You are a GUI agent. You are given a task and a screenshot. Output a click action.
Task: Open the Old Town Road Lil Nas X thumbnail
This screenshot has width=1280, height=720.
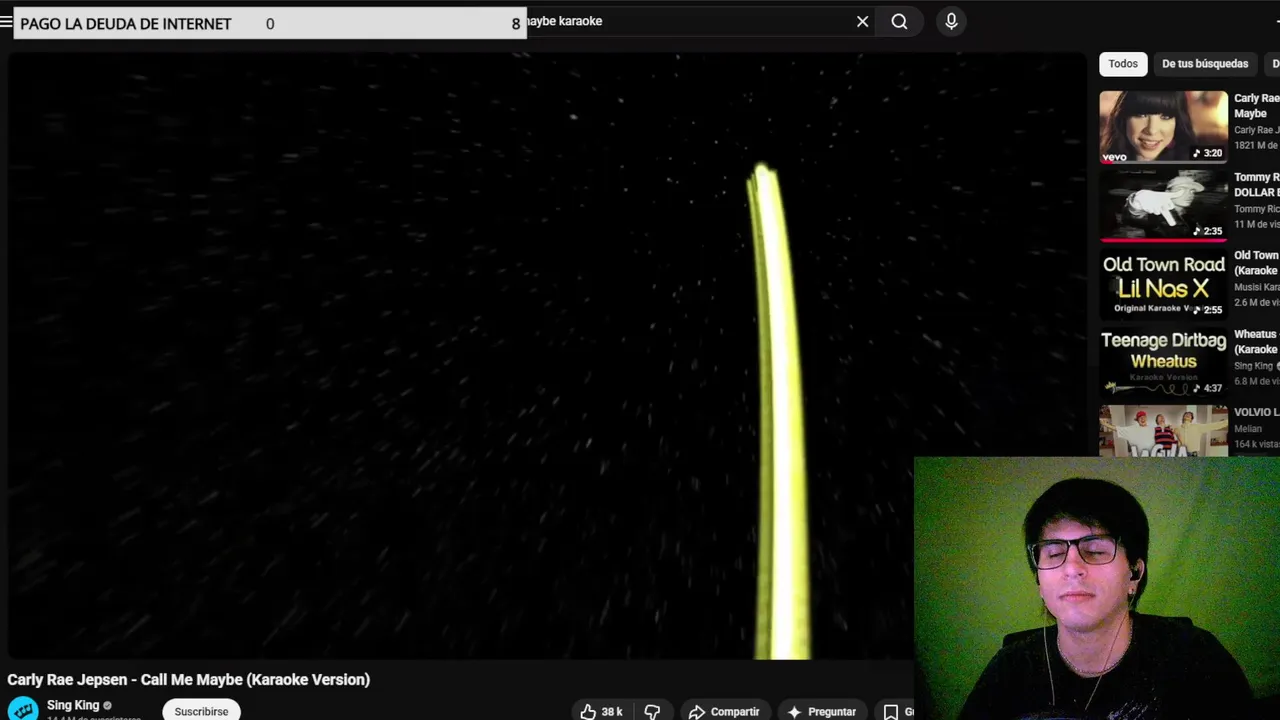[x=1163, y=283]
